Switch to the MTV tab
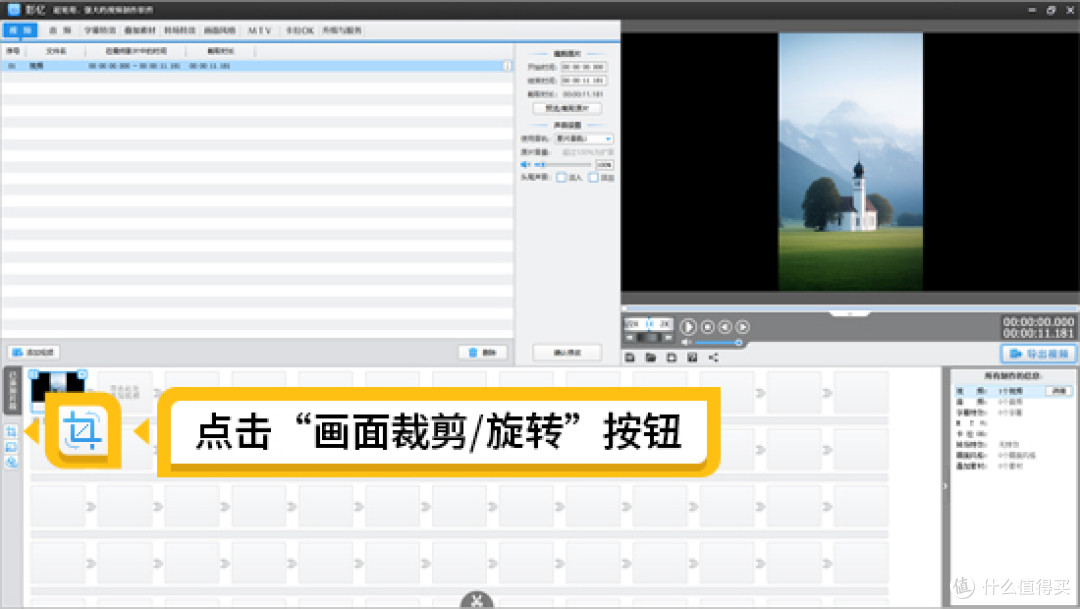This screenshot has height=609, width=1080. (x=260, y=30)
